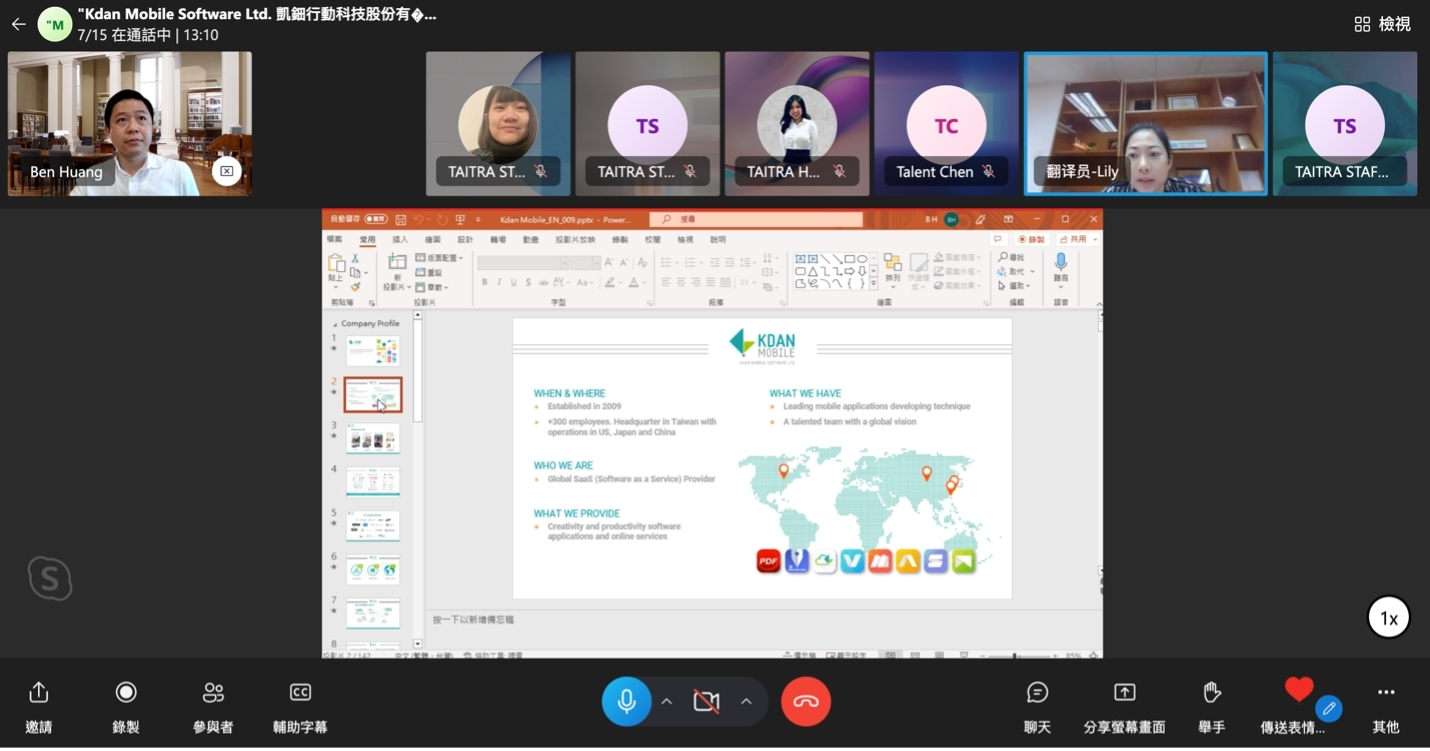The height and width of the screenshot is (751, 1430).
Task: Open the 選取 Select dropdown
Action: pos(1014,286)
